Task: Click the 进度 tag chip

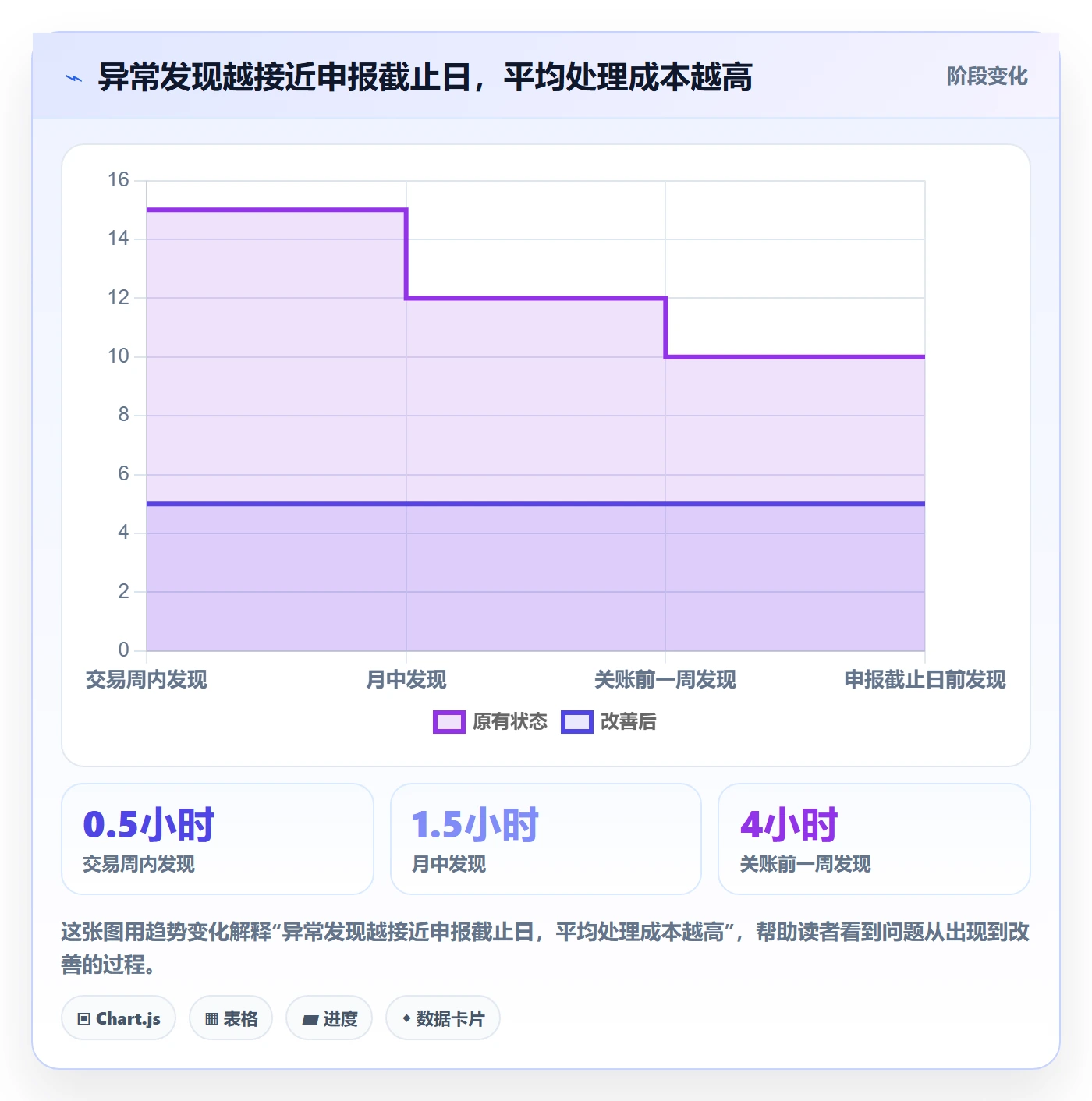Action: pos(329,1018)
